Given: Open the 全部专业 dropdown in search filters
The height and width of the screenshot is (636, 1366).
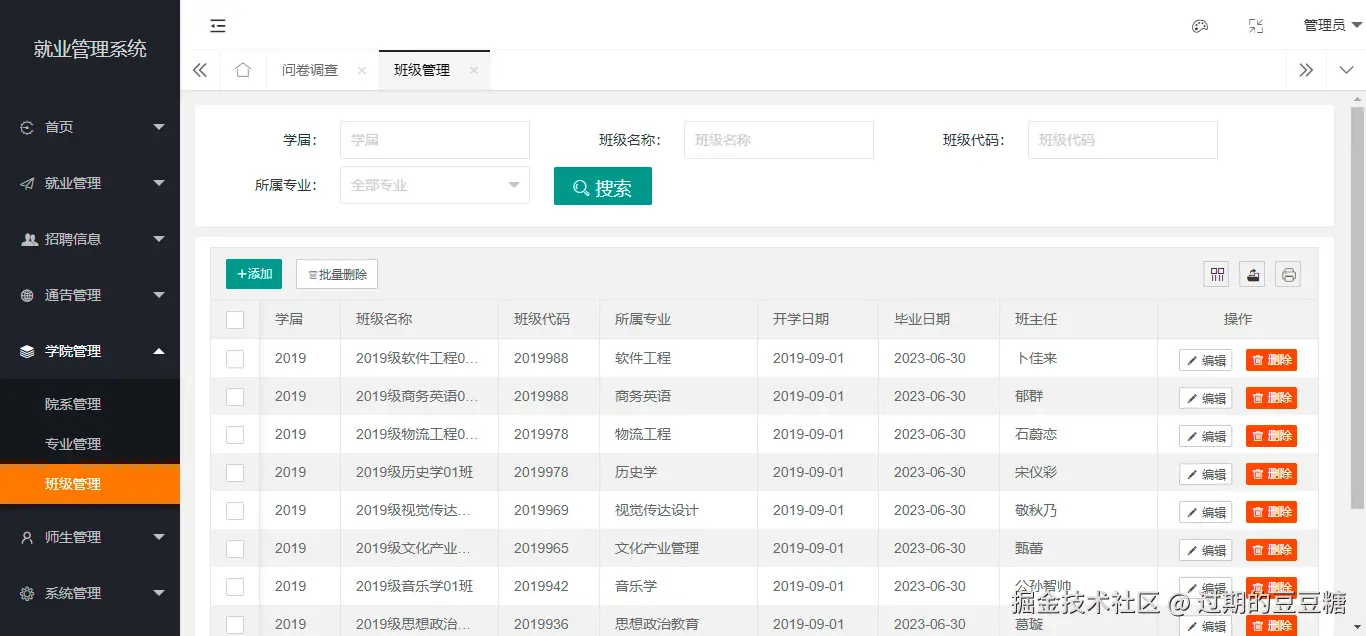Looking at the screenshot, I should click(x=434, y=185).
